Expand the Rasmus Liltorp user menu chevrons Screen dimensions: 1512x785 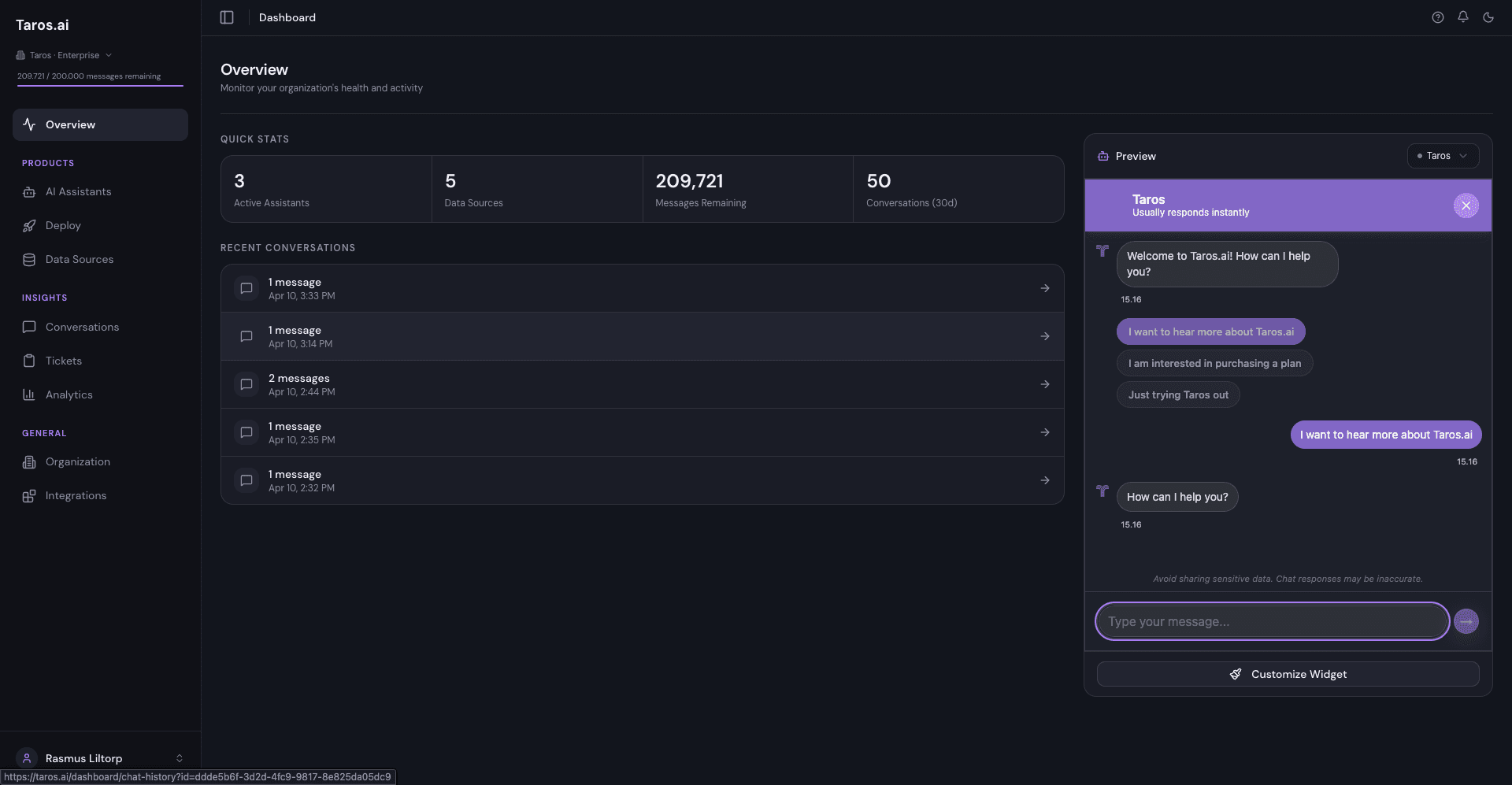pyautogui.click(x=180, y=758)
